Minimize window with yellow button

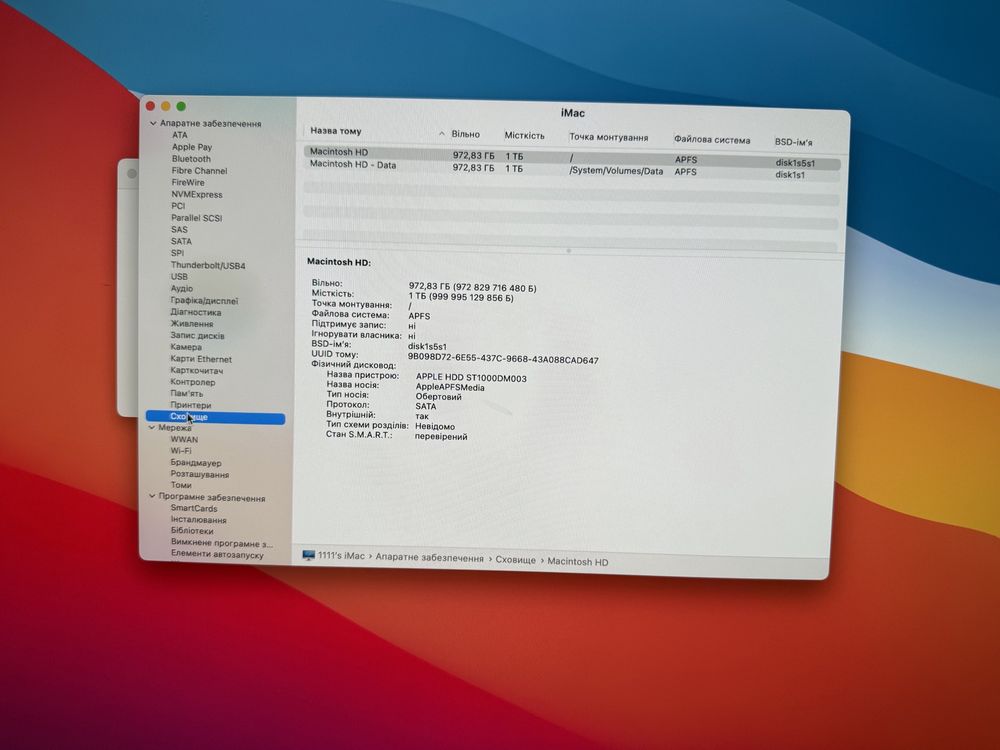(165, 106)
